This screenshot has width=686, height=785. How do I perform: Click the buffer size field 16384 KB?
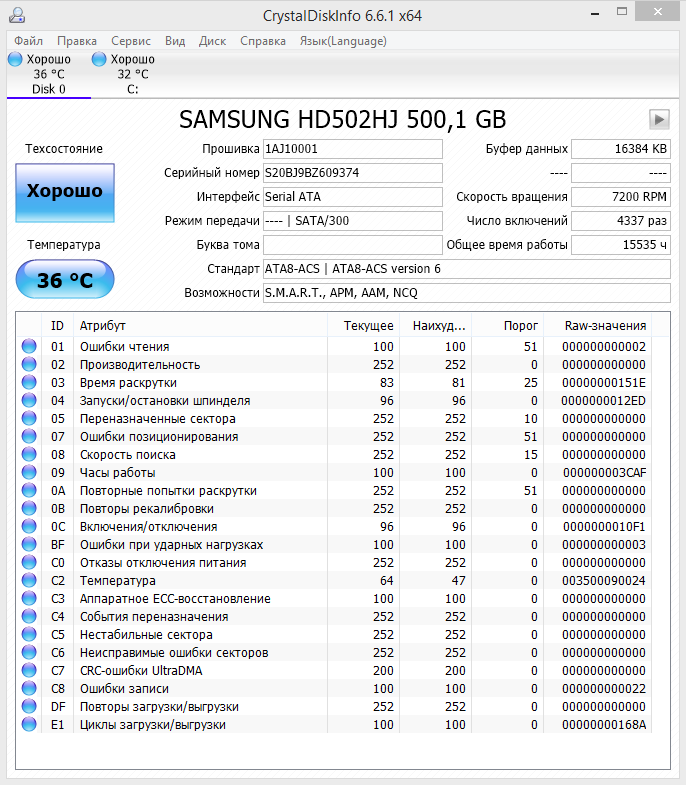tap(620, 149)
